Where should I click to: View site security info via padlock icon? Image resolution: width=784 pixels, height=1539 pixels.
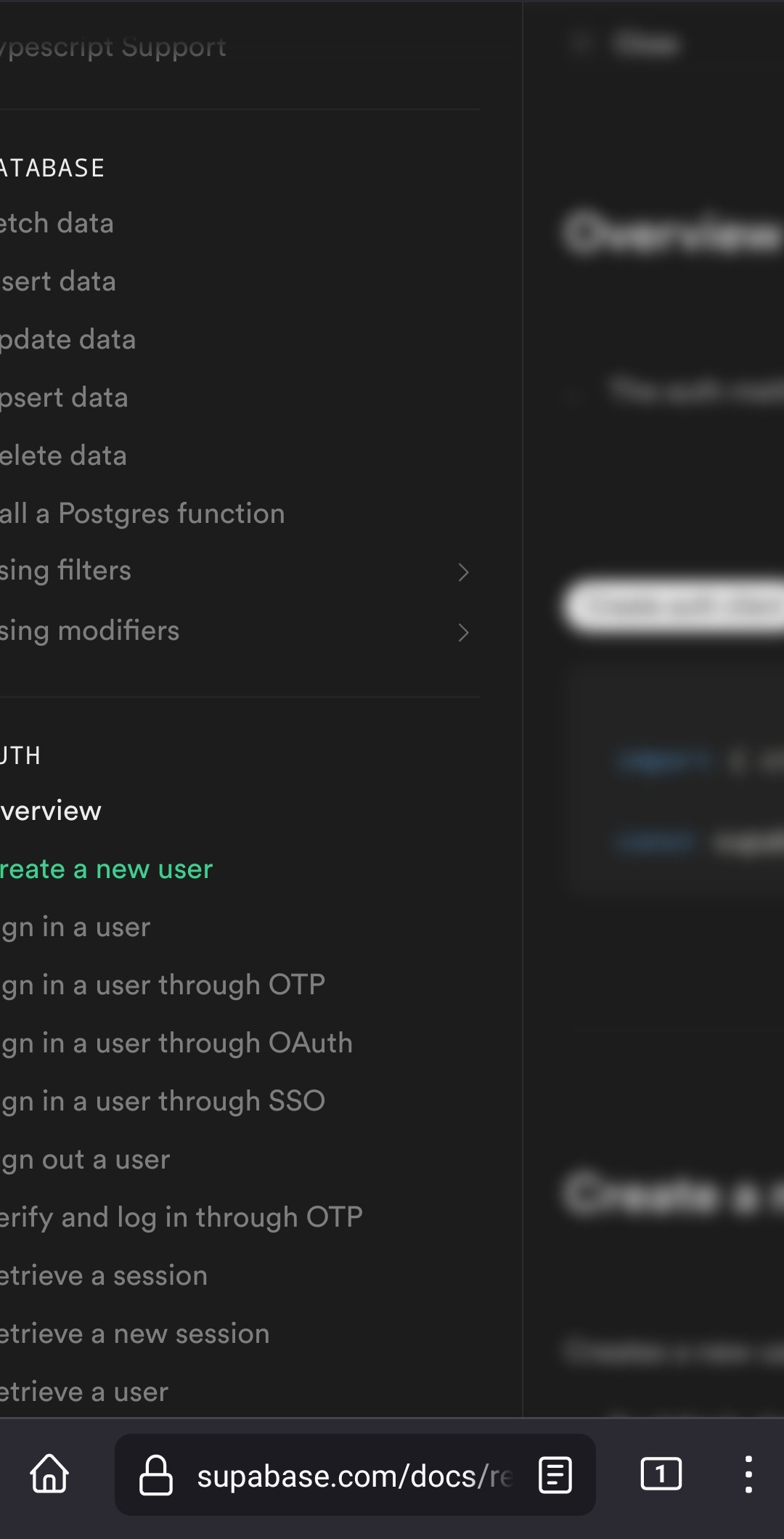(x=158, y=1476)
